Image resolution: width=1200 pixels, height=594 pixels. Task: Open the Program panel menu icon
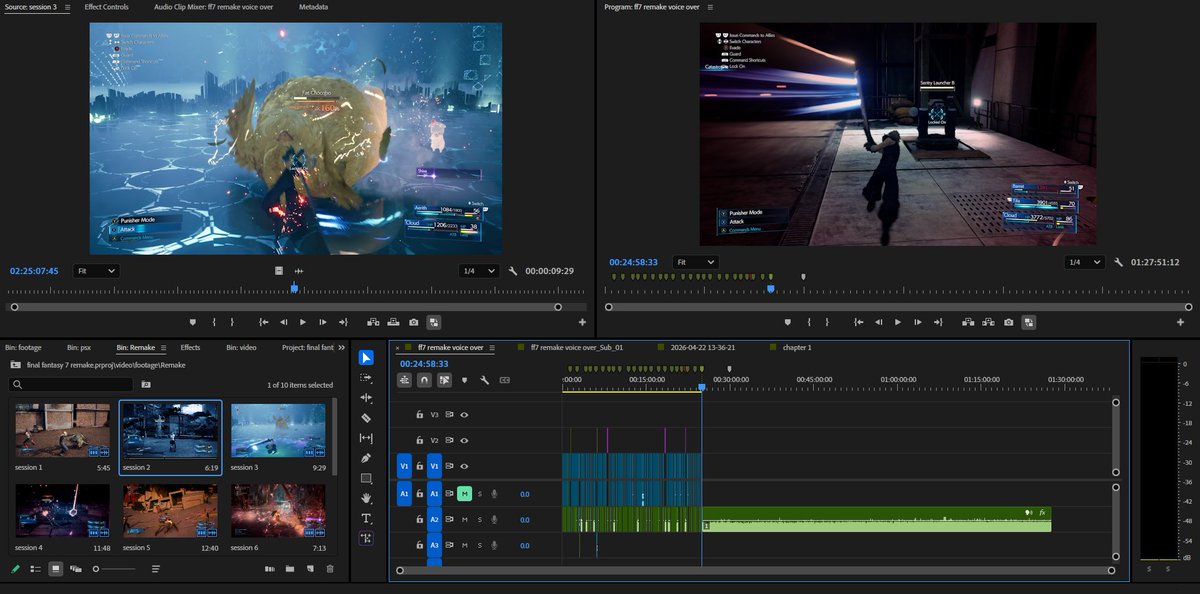click(710, 7)
